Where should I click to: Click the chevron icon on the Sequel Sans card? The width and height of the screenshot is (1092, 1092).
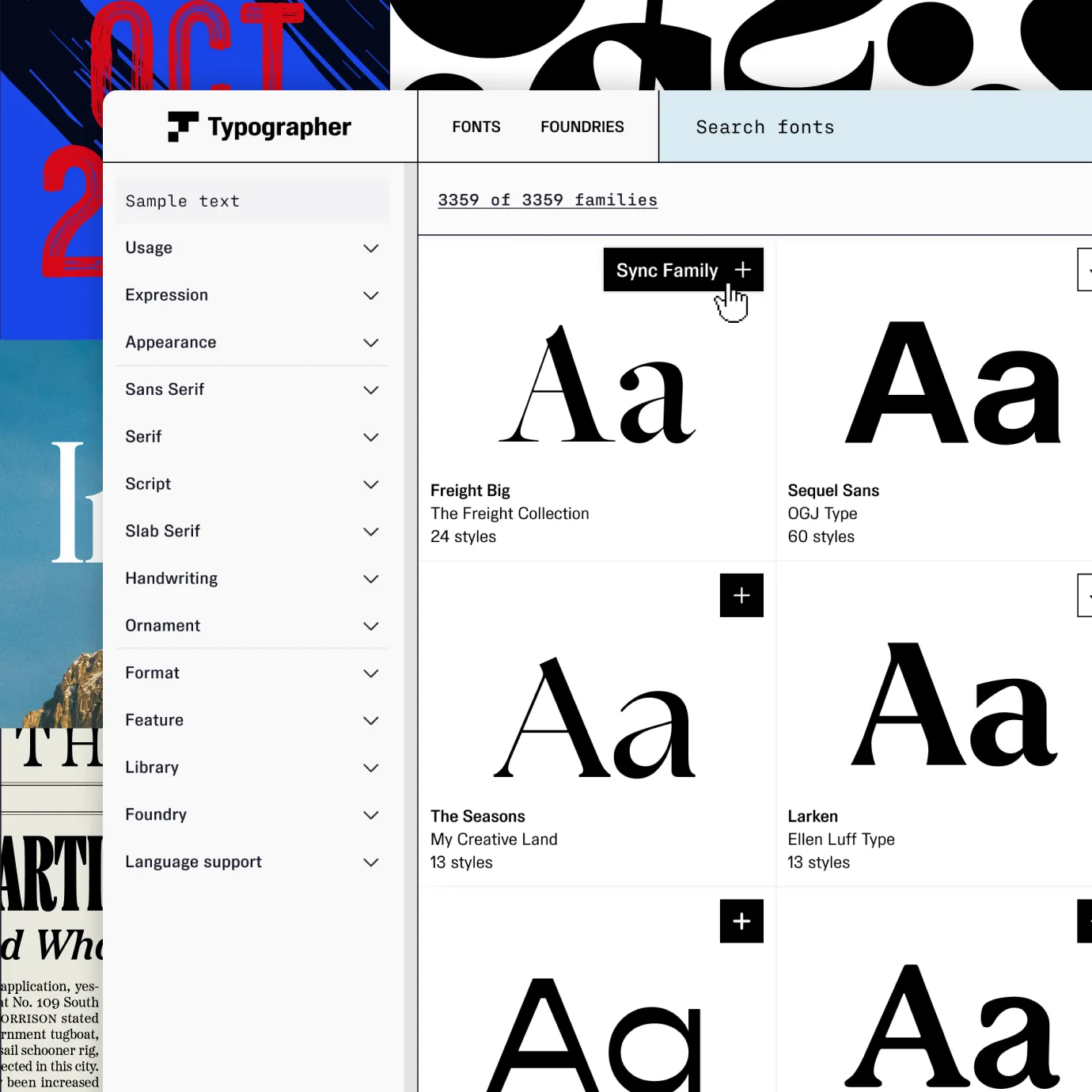click(1087, 270)
